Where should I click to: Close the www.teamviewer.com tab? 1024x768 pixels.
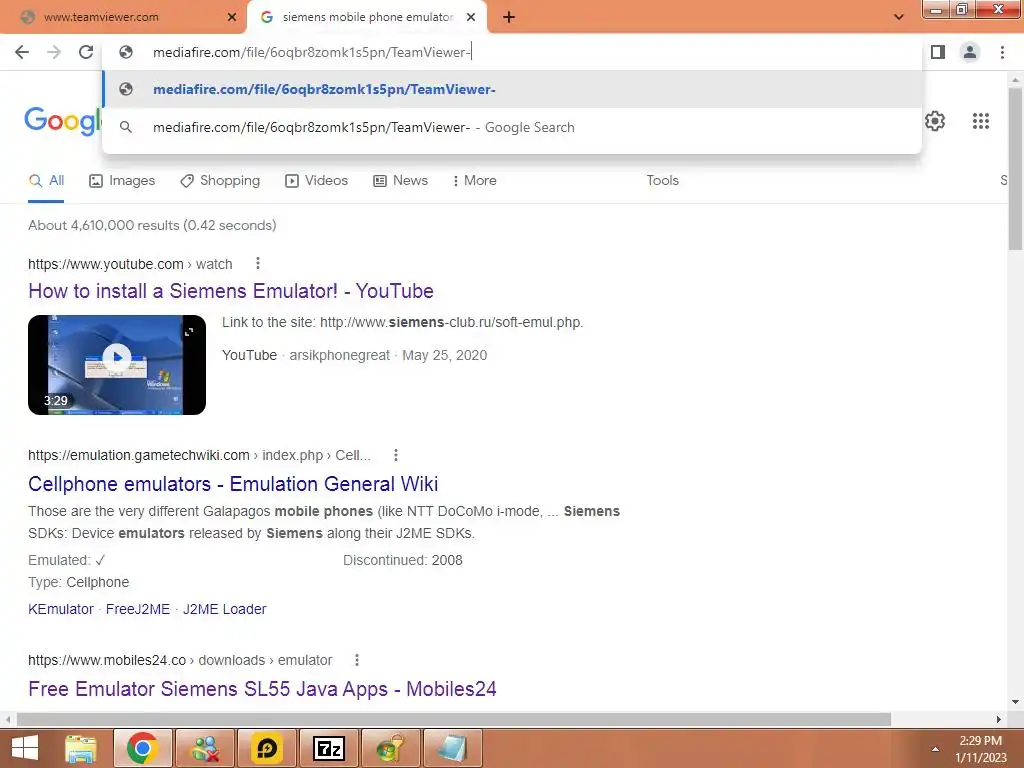(x=232, y=18)
